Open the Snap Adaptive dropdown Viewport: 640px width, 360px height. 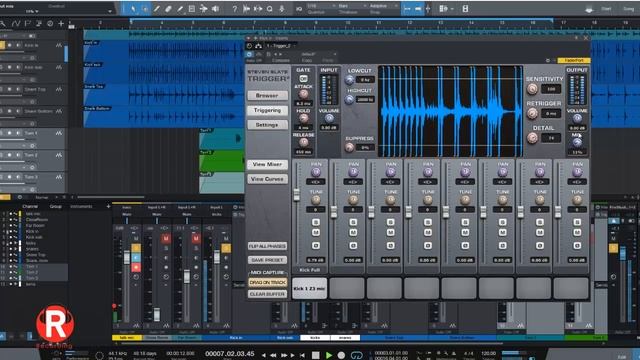[383, 6]
